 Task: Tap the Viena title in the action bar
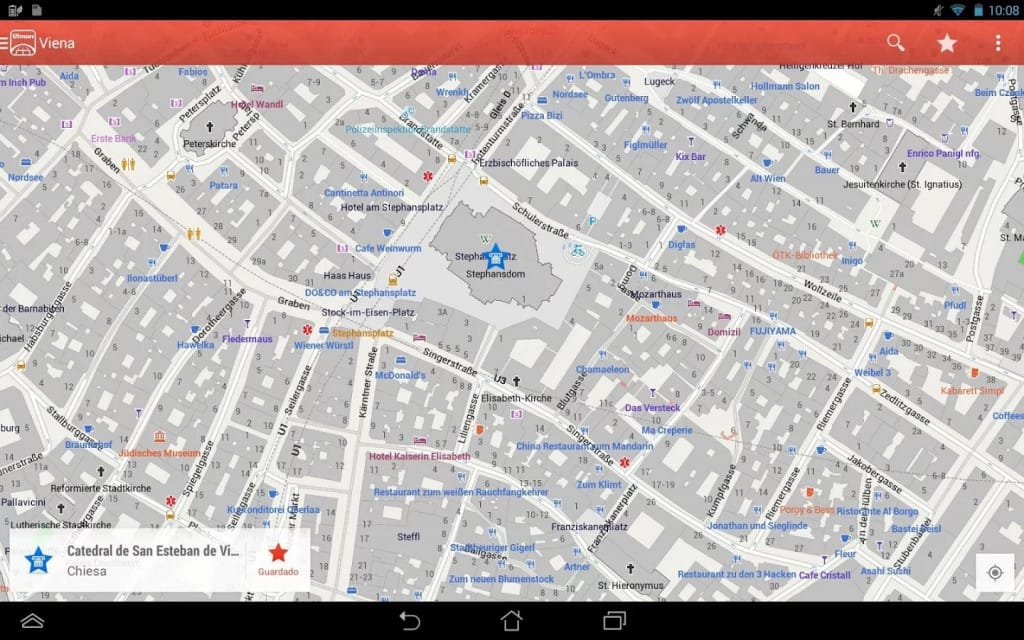[x=57, y=42]
